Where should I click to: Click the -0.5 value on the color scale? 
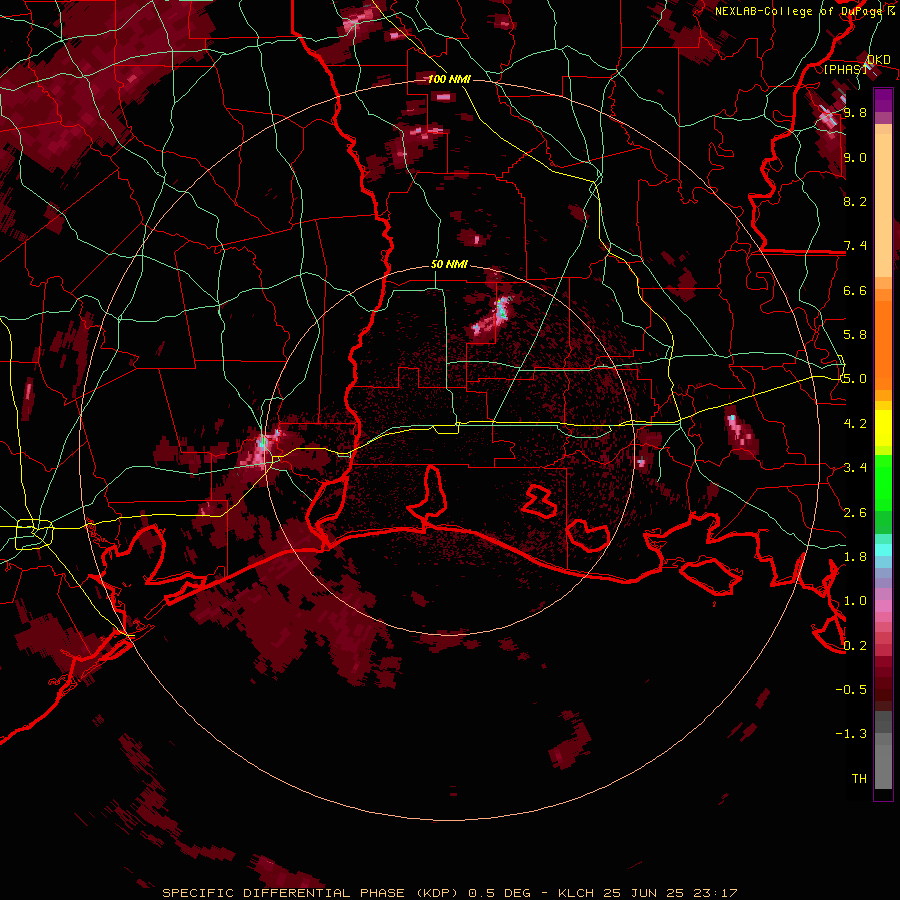point(851,690)
